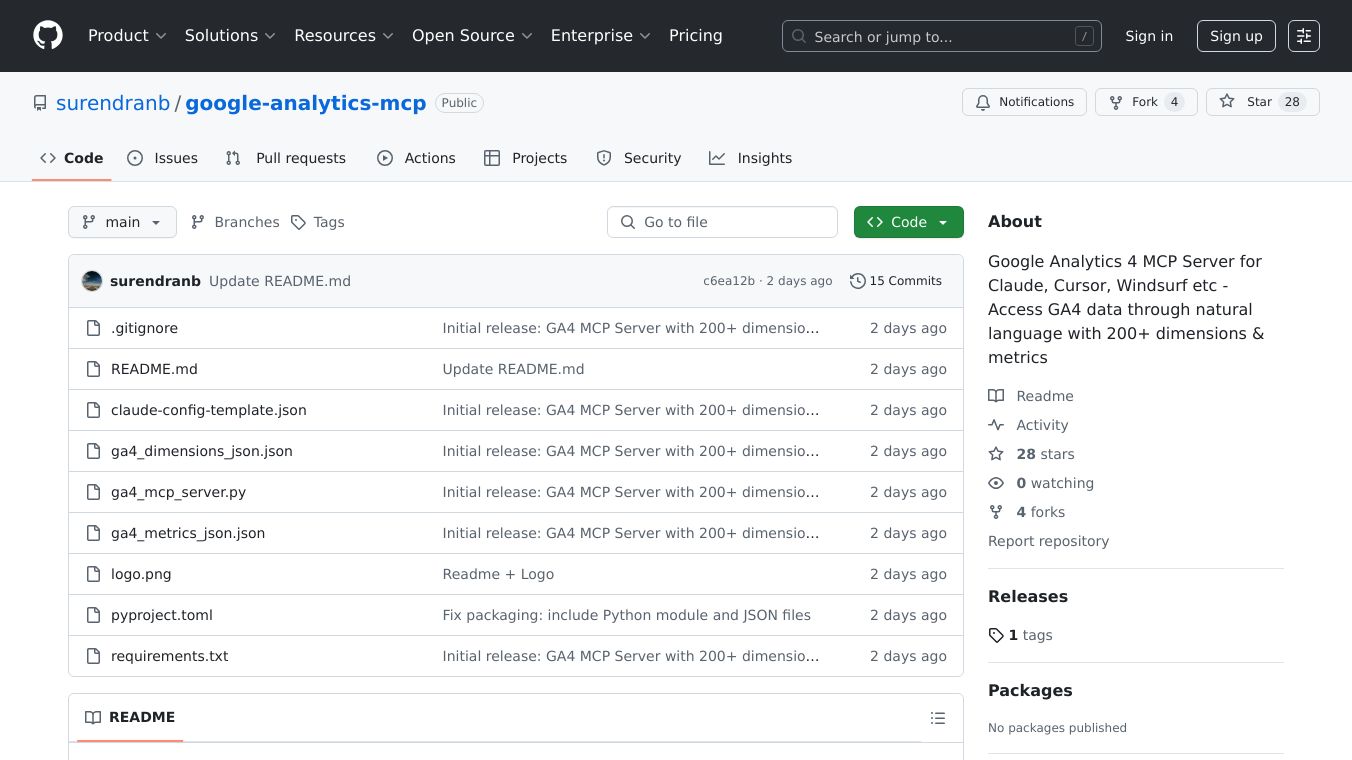
Task: Click the Sign up button
Action: (1236, 36)
